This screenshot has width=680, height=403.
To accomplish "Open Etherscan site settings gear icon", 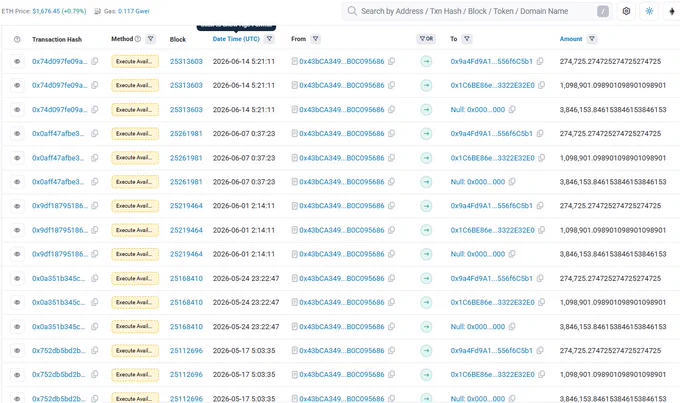I will (x=626, y=11).
